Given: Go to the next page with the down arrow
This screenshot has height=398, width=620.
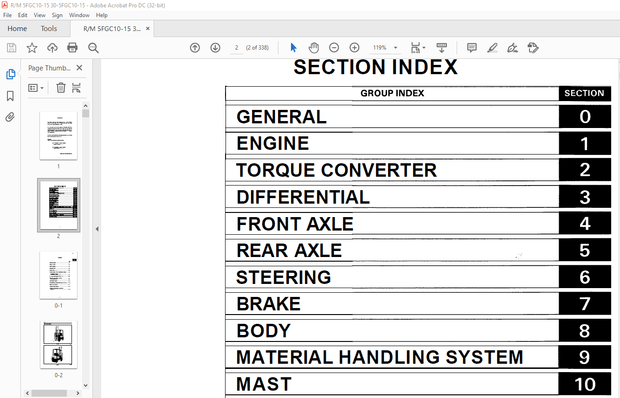Looking at the screenshot, I should click(x=215, y=48).
